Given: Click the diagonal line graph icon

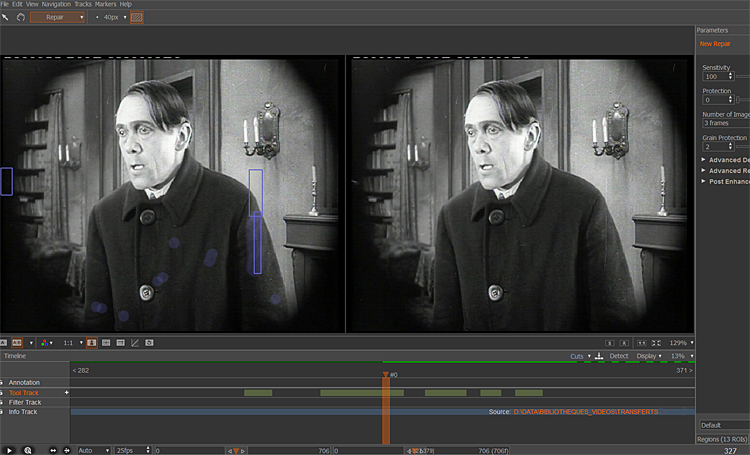Looking at the screenshot, I should (x=135, y=343).
